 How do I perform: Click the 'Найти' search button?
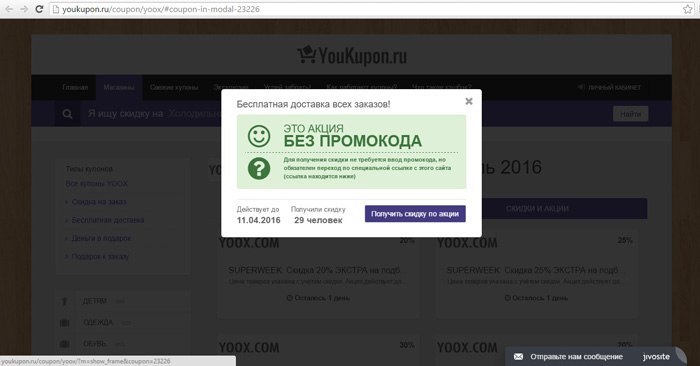tap(630, 114)
